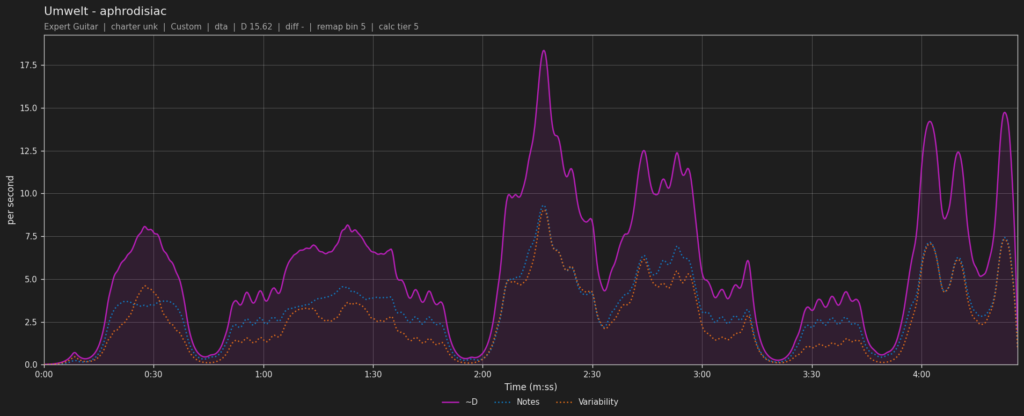The height and width of the screenshot is (416, 1024).
Task: Click the '3:30' time tick label
Action: click(812, 375)
